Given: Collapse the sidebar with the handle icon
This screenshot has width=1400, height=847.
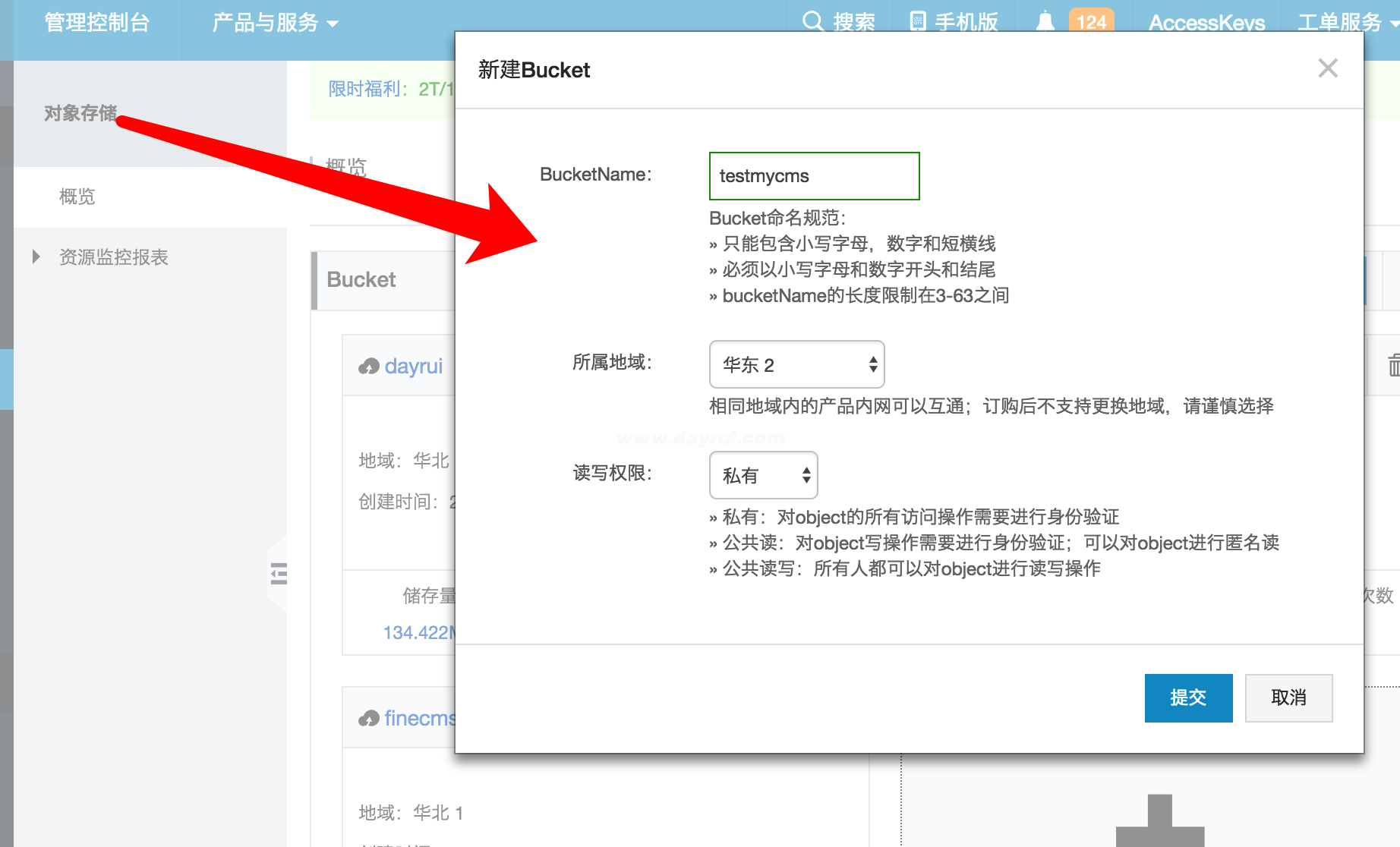Looking at the screenshot, I should pos(279,573).
